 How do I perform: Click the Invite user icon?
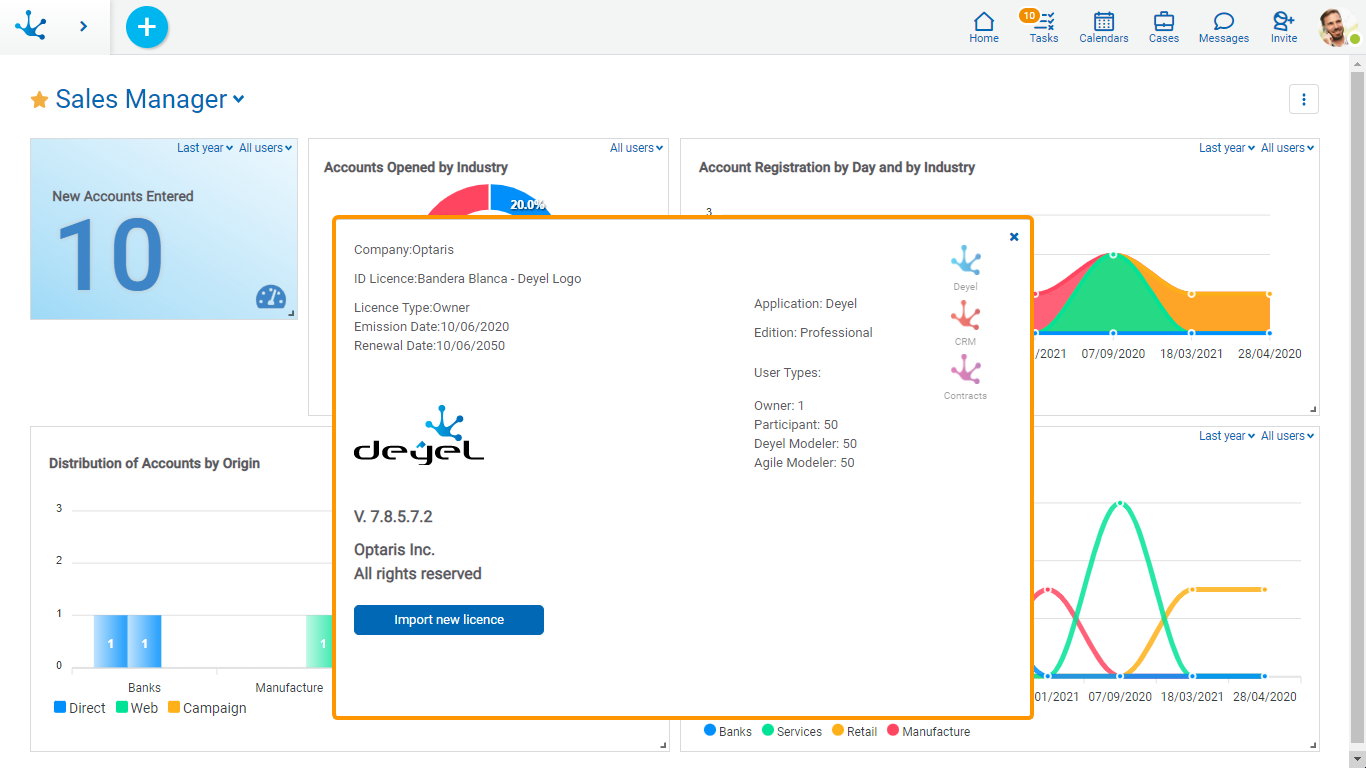pyautogui.click(x=1284, y=27)
